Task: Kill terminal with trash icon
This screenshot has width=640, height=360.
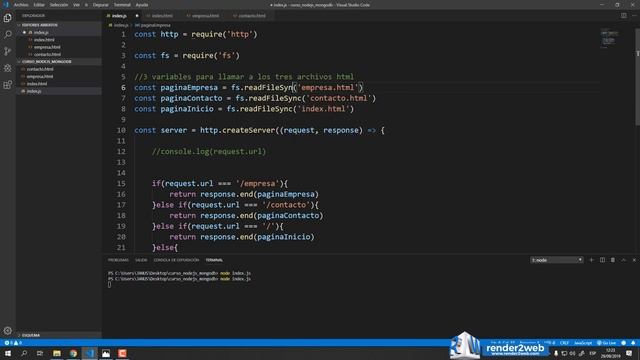Action: (x=613, y=260)
